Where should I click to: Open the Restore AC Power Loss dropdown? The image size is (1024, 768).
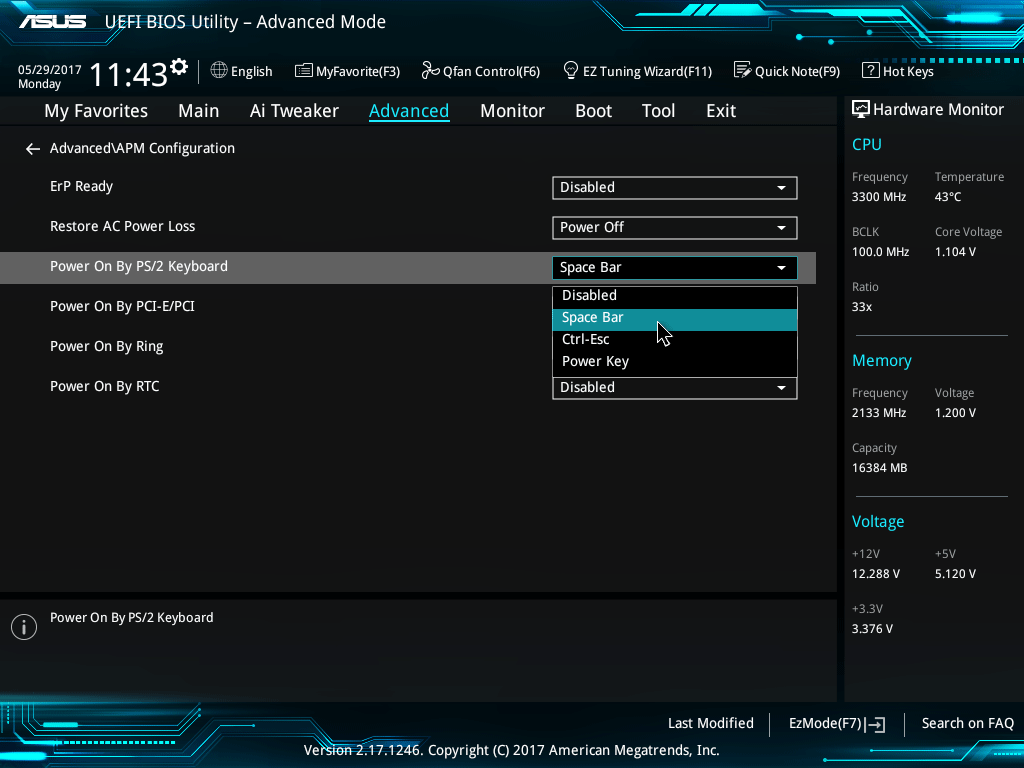pos(675,228)
